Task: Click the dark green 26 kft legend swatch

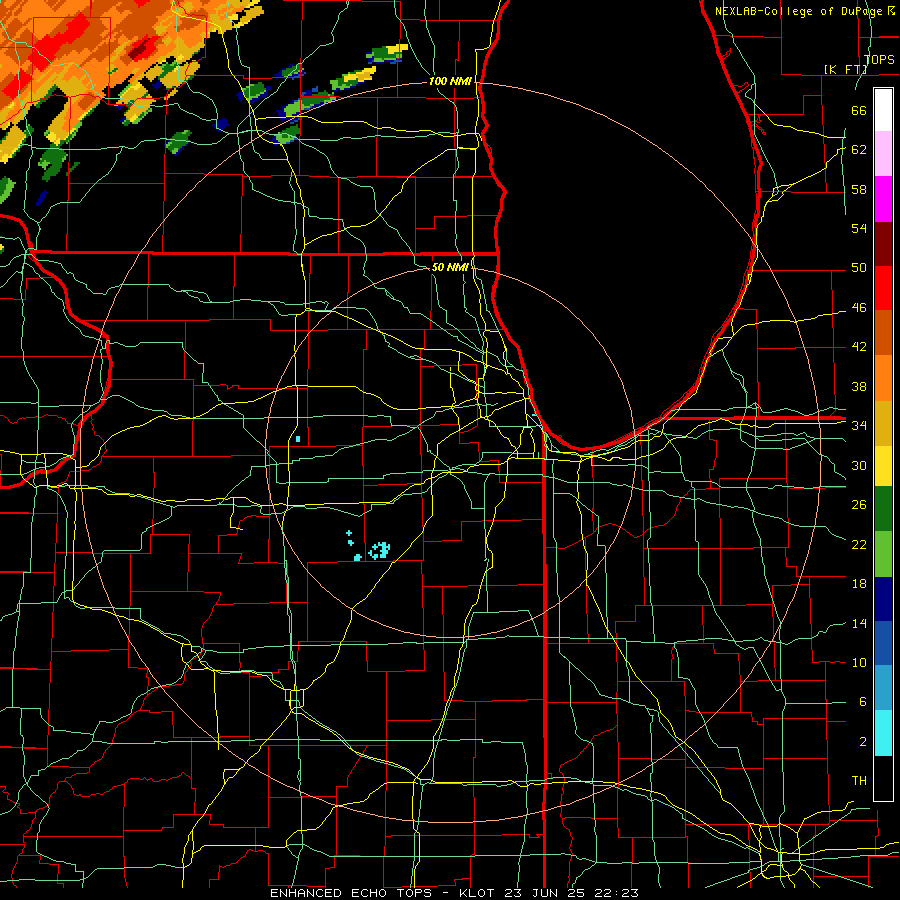Action: (x=883, y=509)
